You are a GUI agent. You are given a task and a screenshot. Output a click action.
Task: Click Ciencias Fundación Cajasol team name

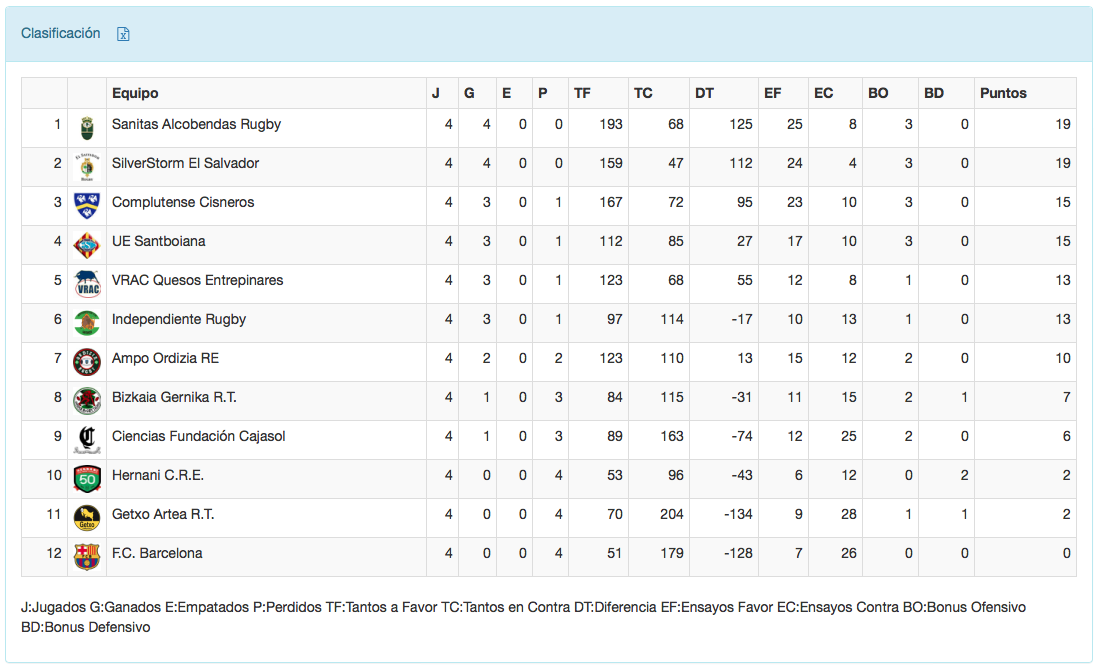tap(199, 436)
